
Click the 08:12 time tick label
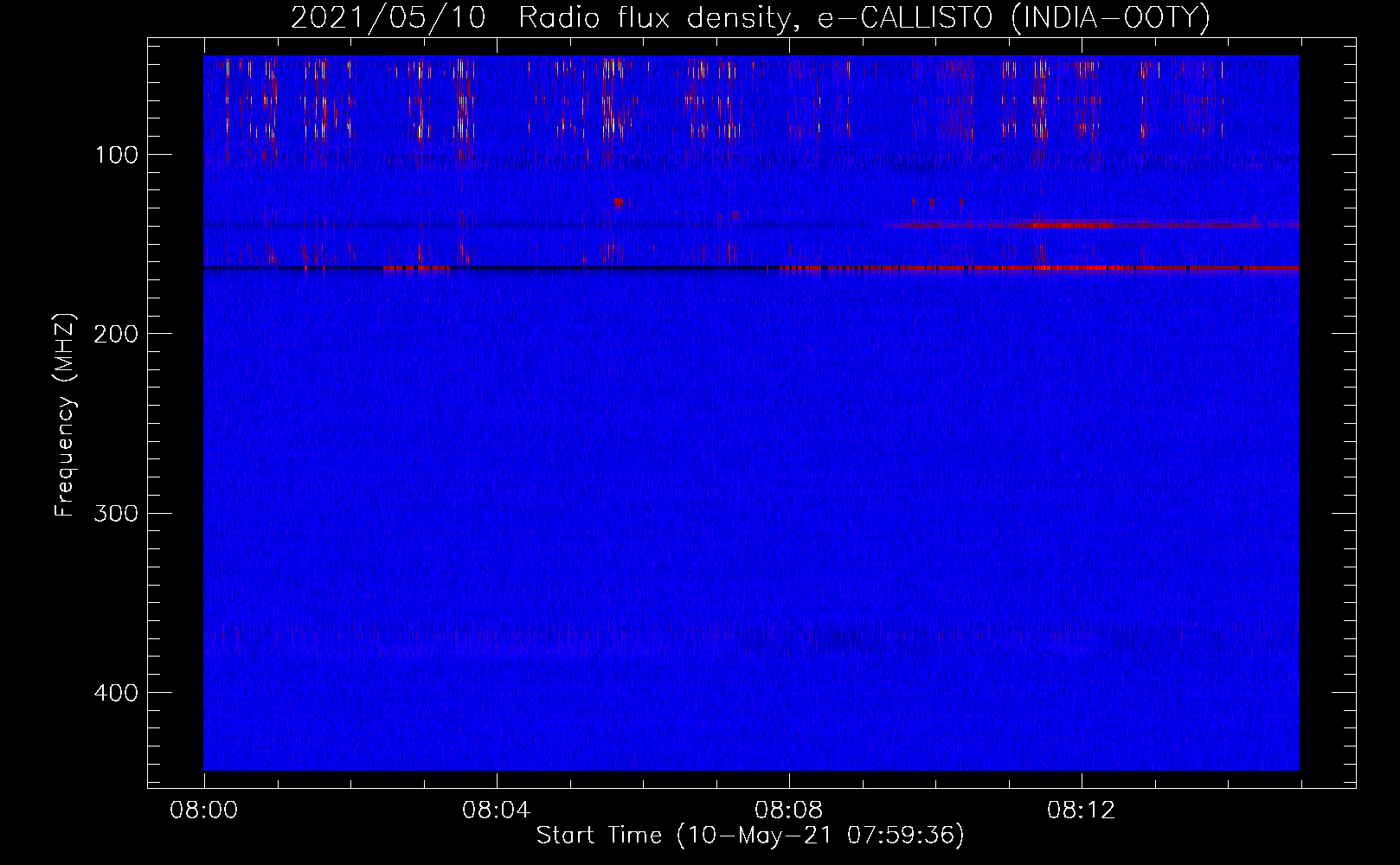pyautogui.click(x=1081, y=811)
